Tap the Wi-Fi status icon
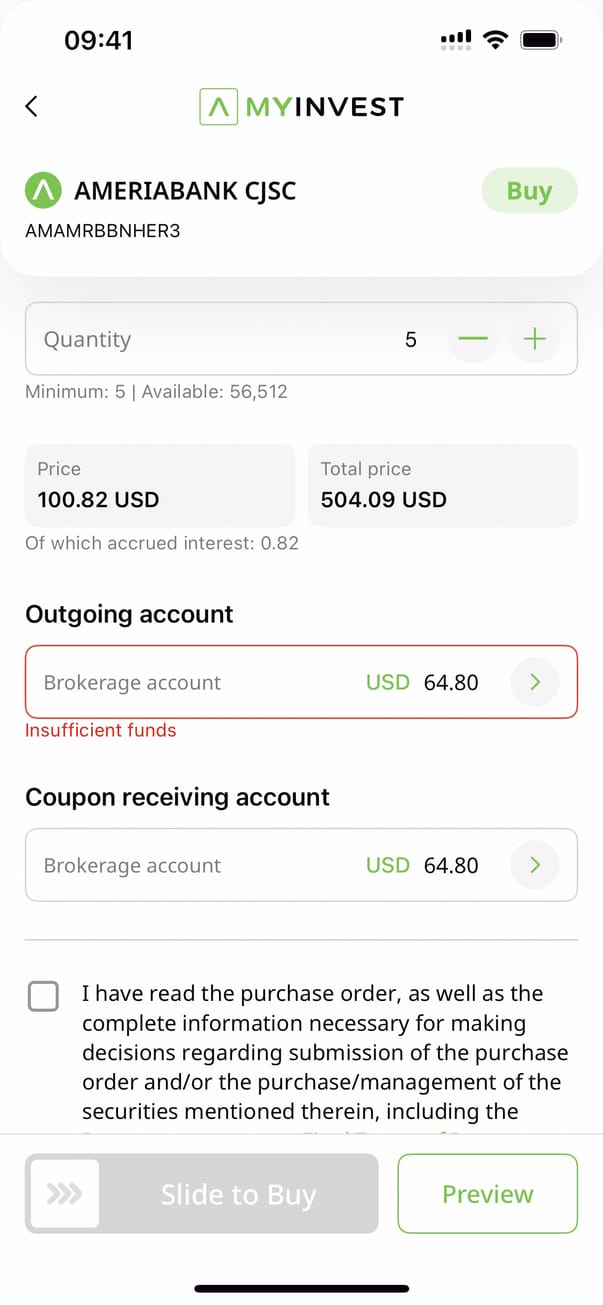The height and width of the screenshot is (1305, 603). click(x=494, y=40)
